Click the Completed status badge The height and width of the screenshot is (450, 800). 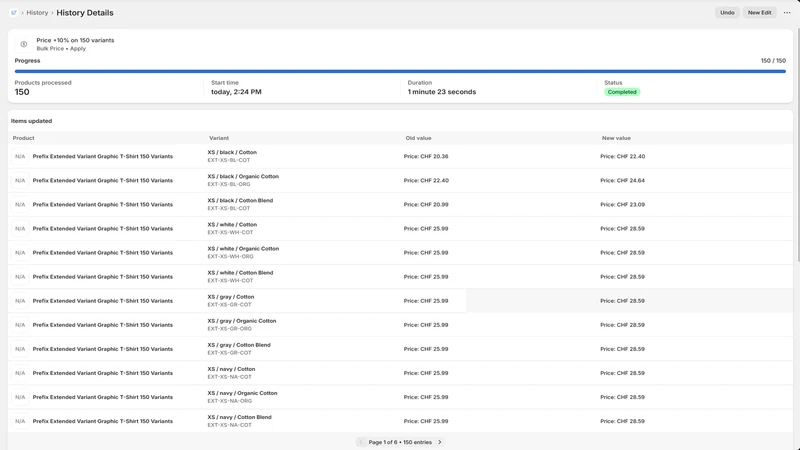tap(622, 92)
